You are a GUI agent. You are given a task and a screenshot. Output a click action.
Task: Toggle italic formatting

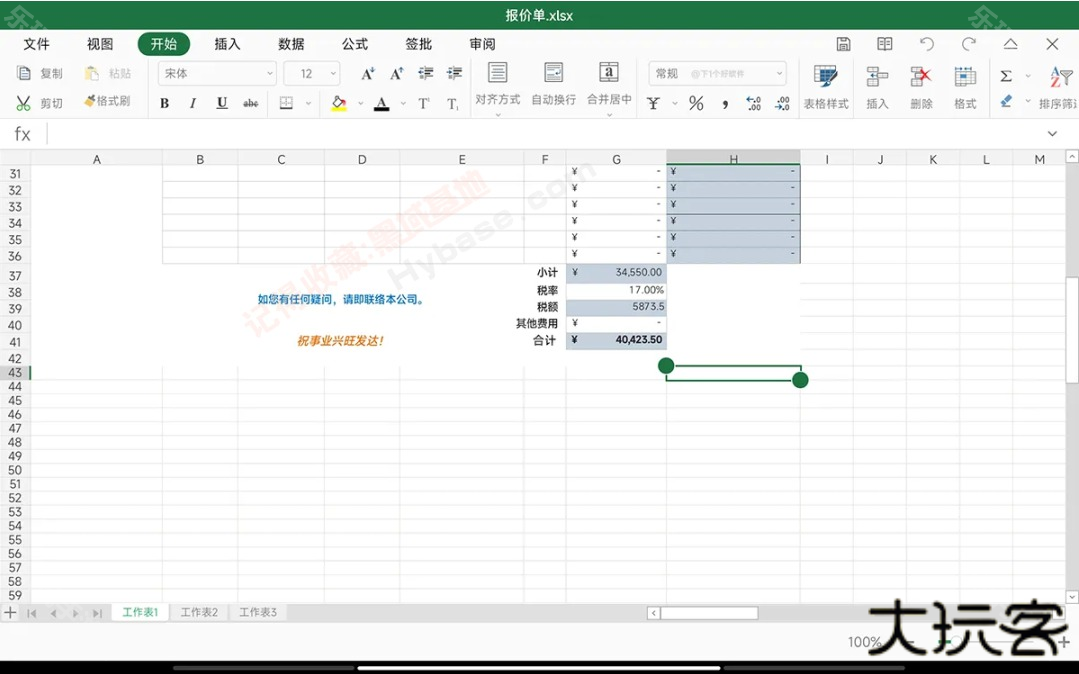tap(192, 102)
